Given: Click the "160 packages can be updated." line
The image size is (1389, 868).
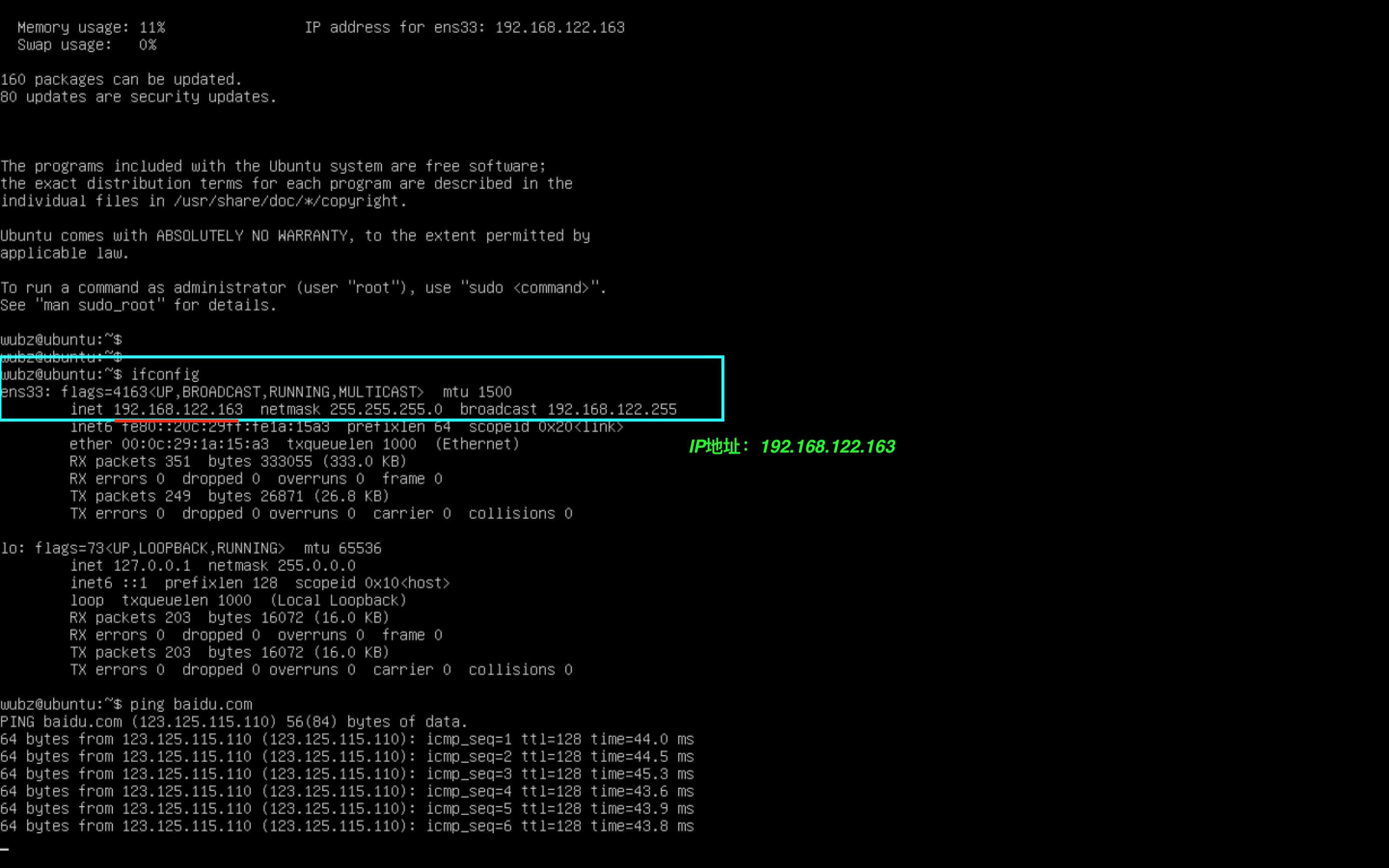Looking at the screenshot, I should coord(121,79).
